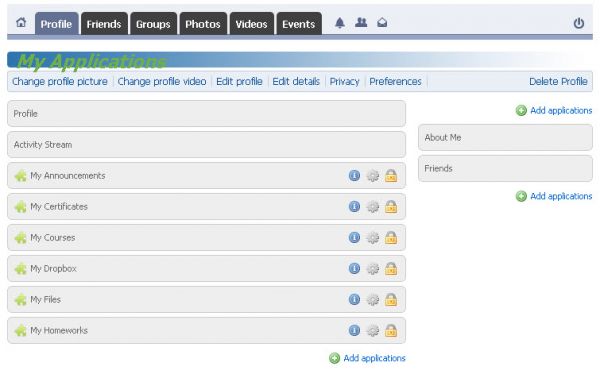This screenshot has width=600, height=374.
Task: Click the My Files label
Action: click(46, 300)
